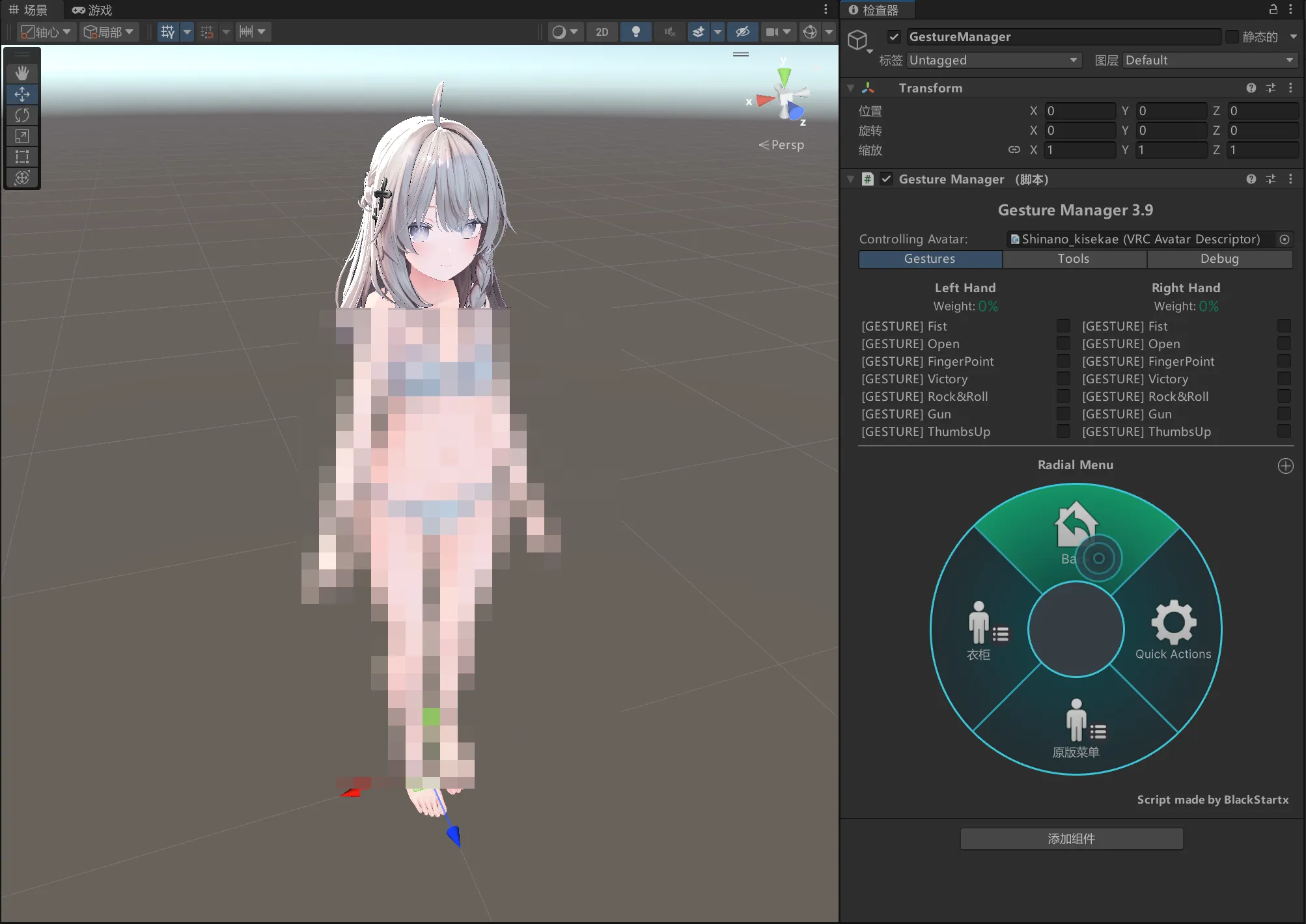Open the 图层 Default layer dropdown
Image resolution: width=1306 pixels, height=924 pixels.
click(1210, 61)
